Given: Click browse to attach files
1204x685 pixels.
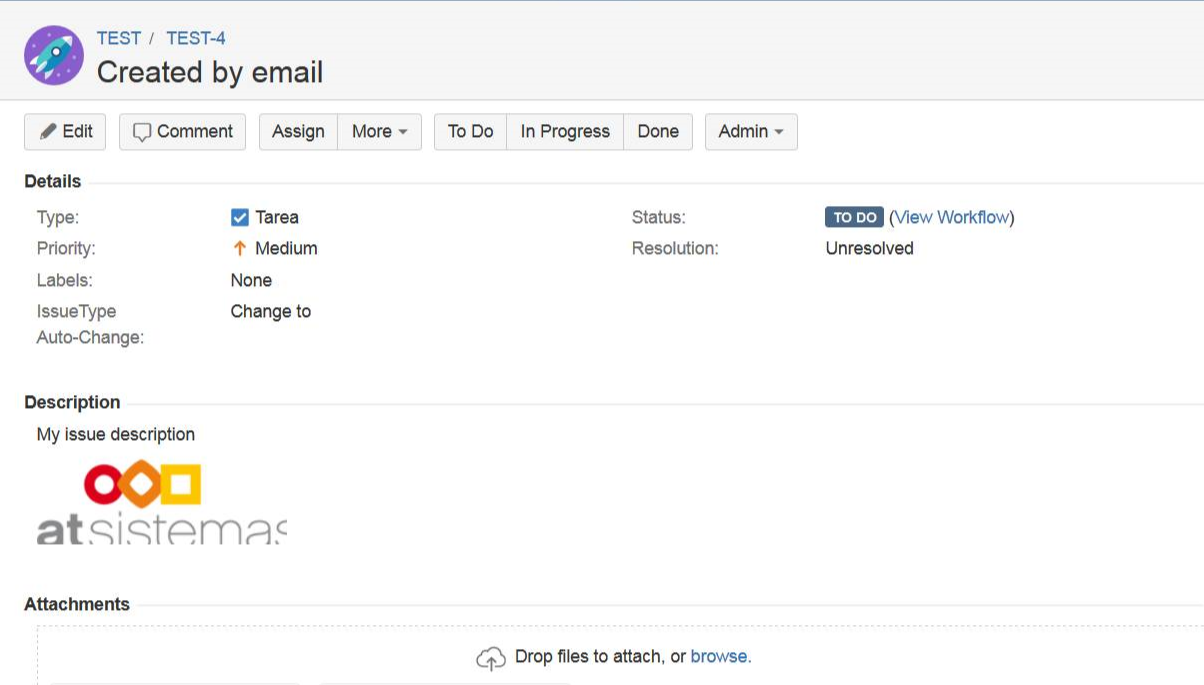Looking at the screenshot, I should click(718, 657).
